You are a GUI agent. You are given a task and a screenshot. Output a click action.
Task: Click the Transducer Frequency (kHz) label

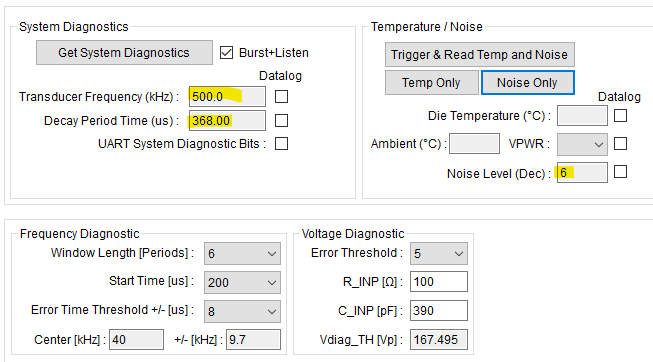99,97
